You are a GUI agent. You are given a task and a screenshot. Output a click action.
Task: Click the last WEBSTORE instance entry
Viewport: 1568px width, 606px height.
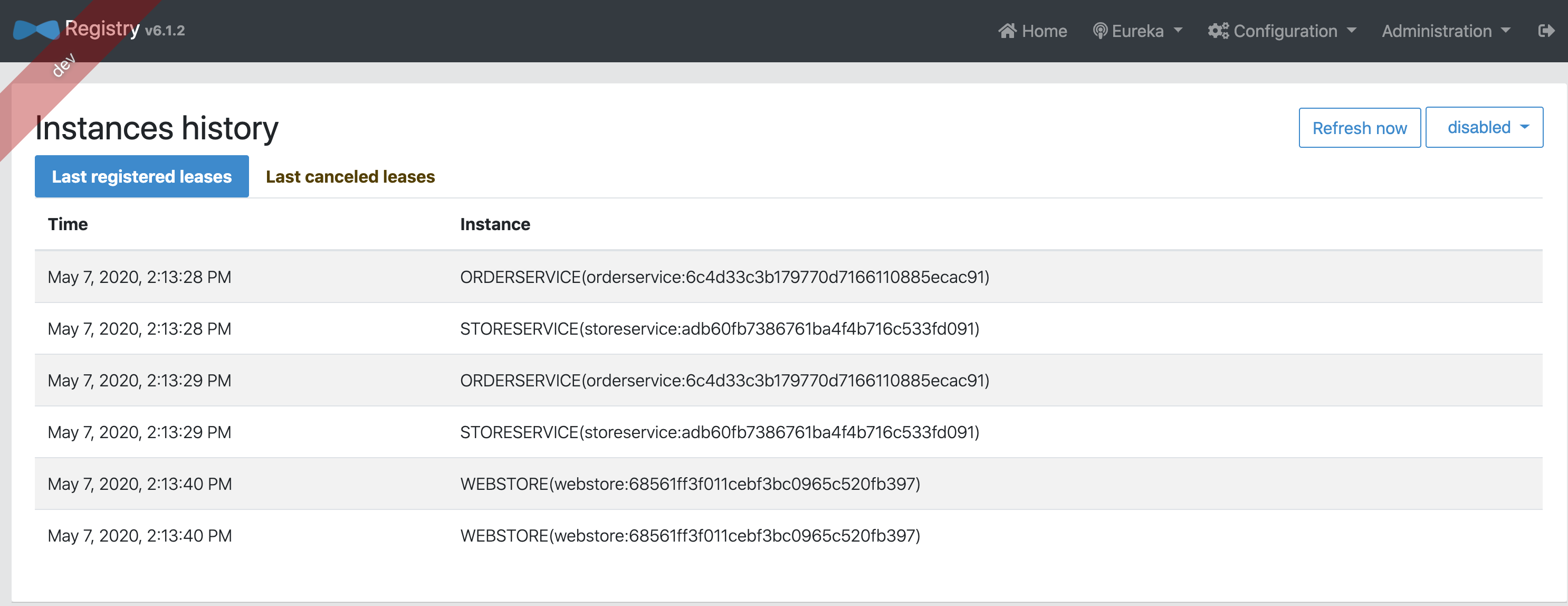pyautogui.click(x=690, y=536)
